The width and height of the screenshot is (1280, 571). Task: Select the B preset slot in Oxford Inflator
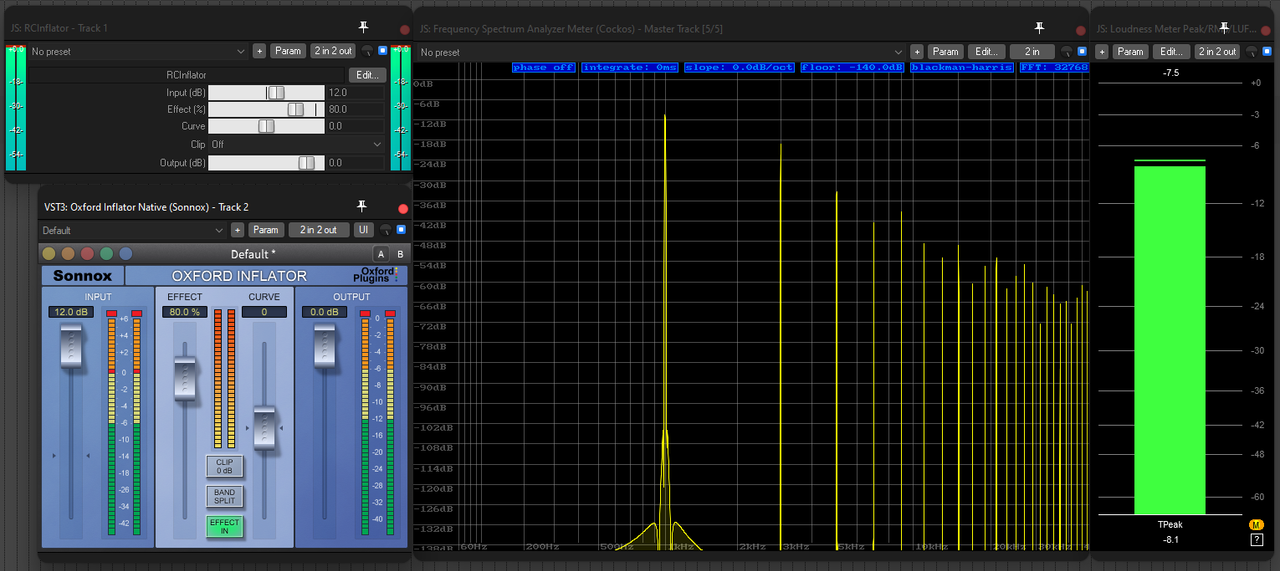399,254
